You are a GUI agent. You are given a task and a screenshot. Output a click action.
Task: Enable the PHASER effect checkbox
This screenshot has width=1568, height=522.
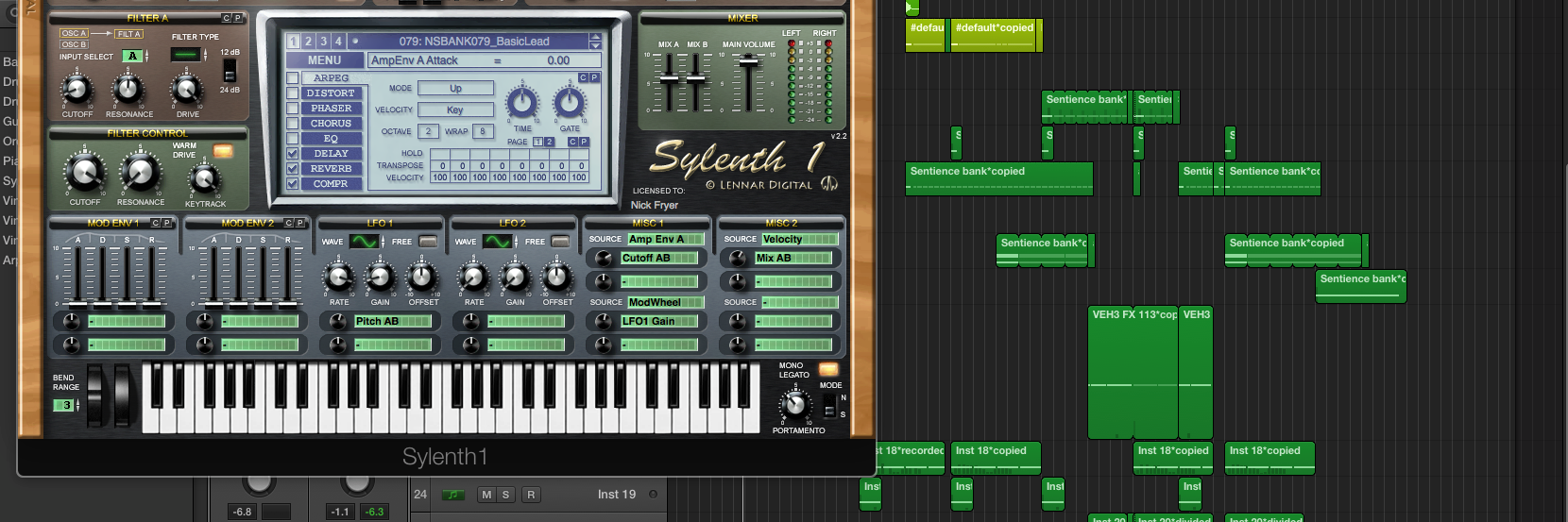[x=293, y=109]
